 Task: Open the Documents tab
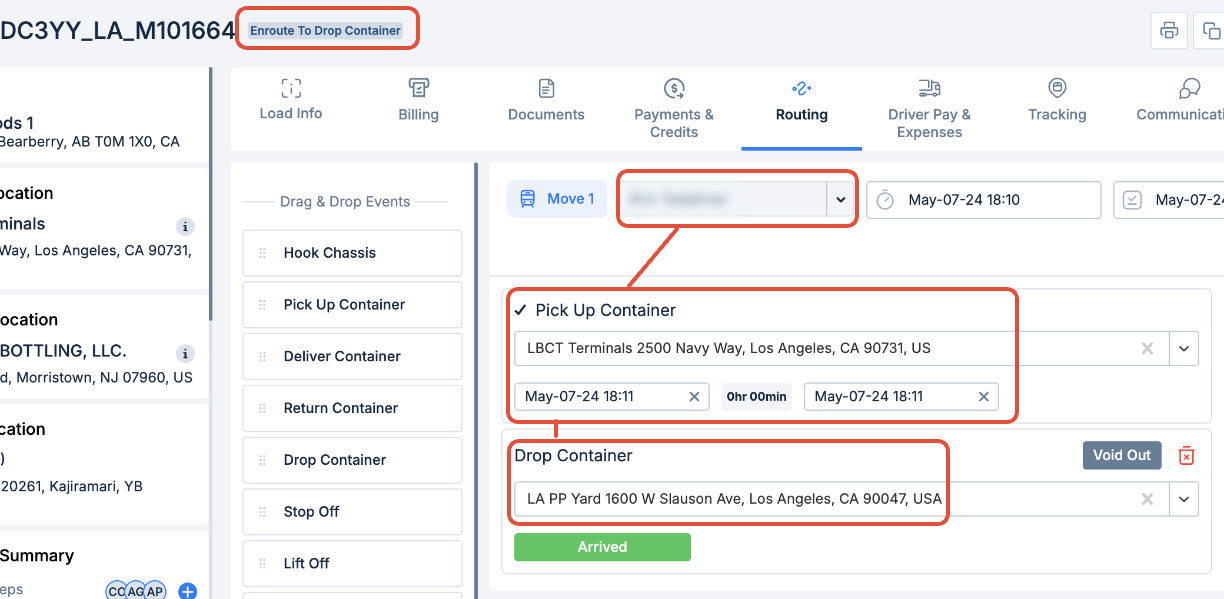tap(546, 100)
